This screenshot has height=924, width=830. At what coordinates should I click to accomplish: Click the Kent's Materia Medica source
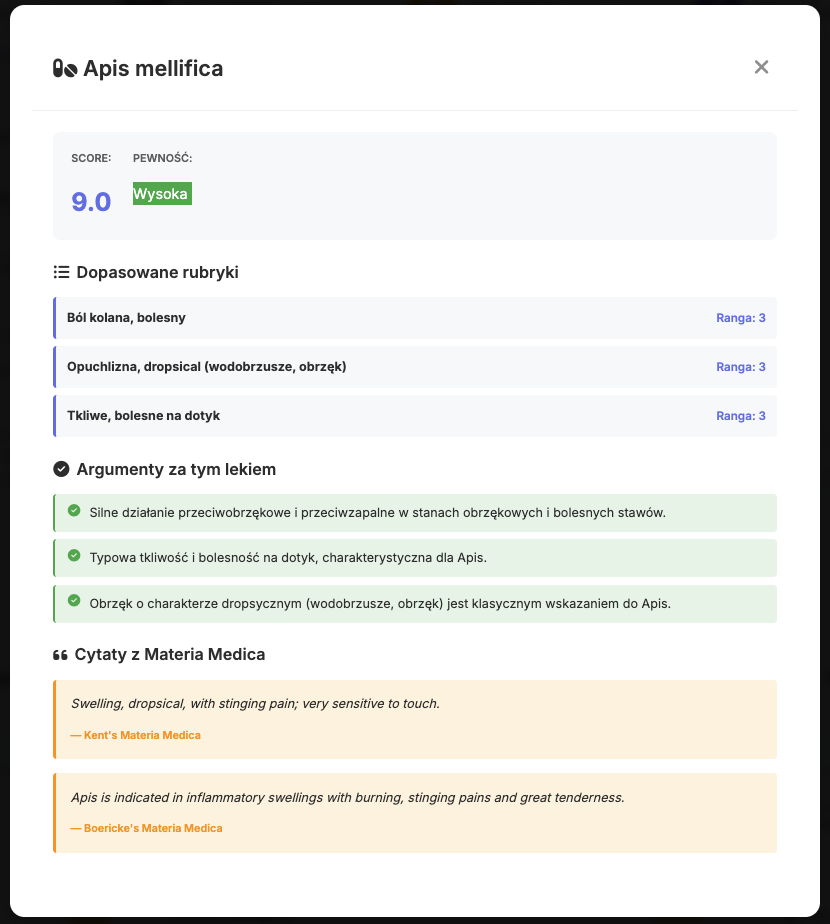tap(135, 735)
